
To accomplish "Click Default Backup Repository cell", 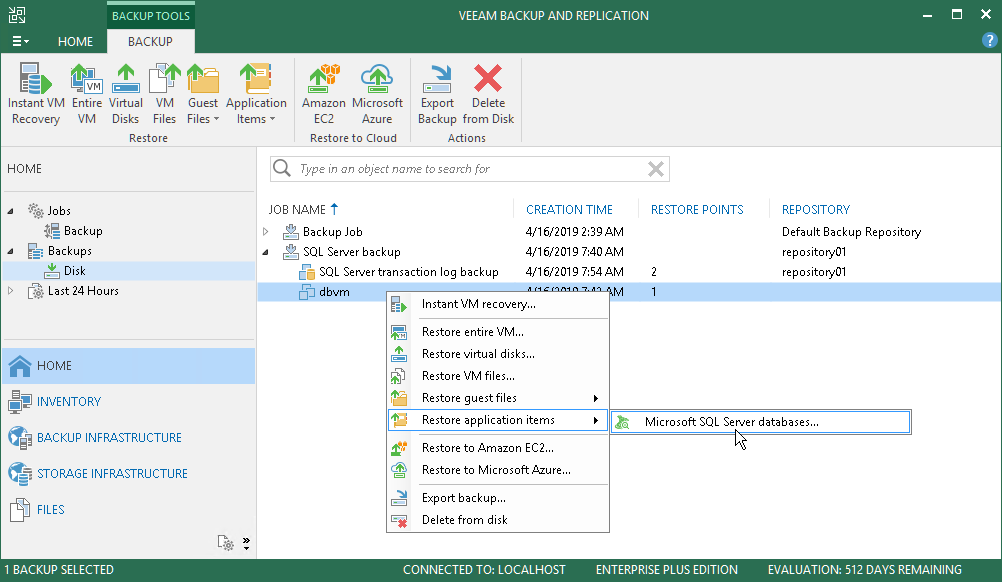I will tap(851, 231).
